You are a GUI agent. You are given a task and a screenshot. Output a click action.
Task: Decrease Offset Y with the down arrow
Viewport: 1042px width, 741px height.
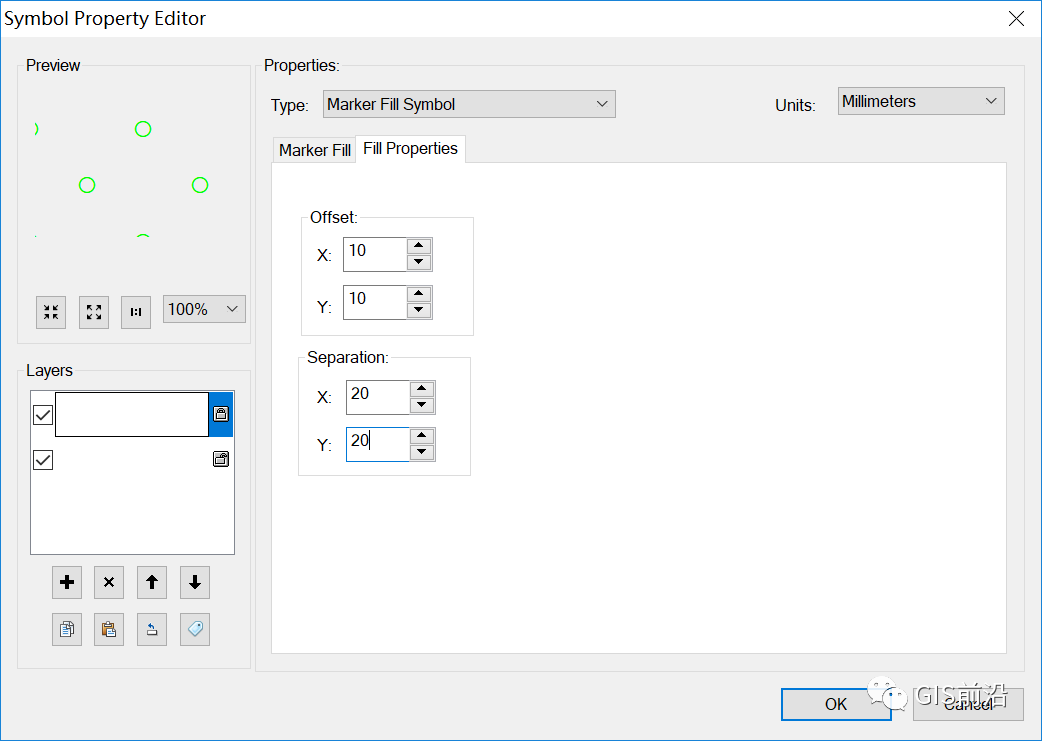419,310
